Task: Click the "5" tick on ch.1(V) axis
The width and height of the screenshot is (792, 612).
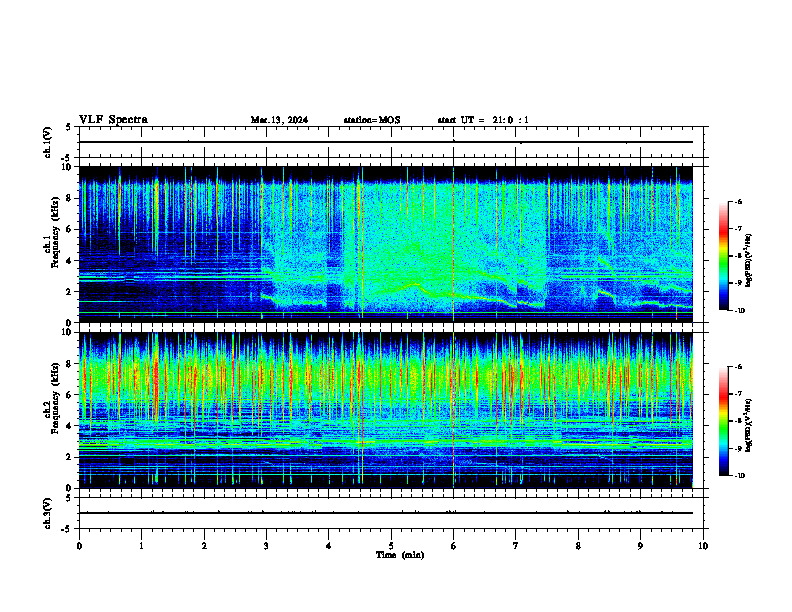Action: tap(69, 127)
